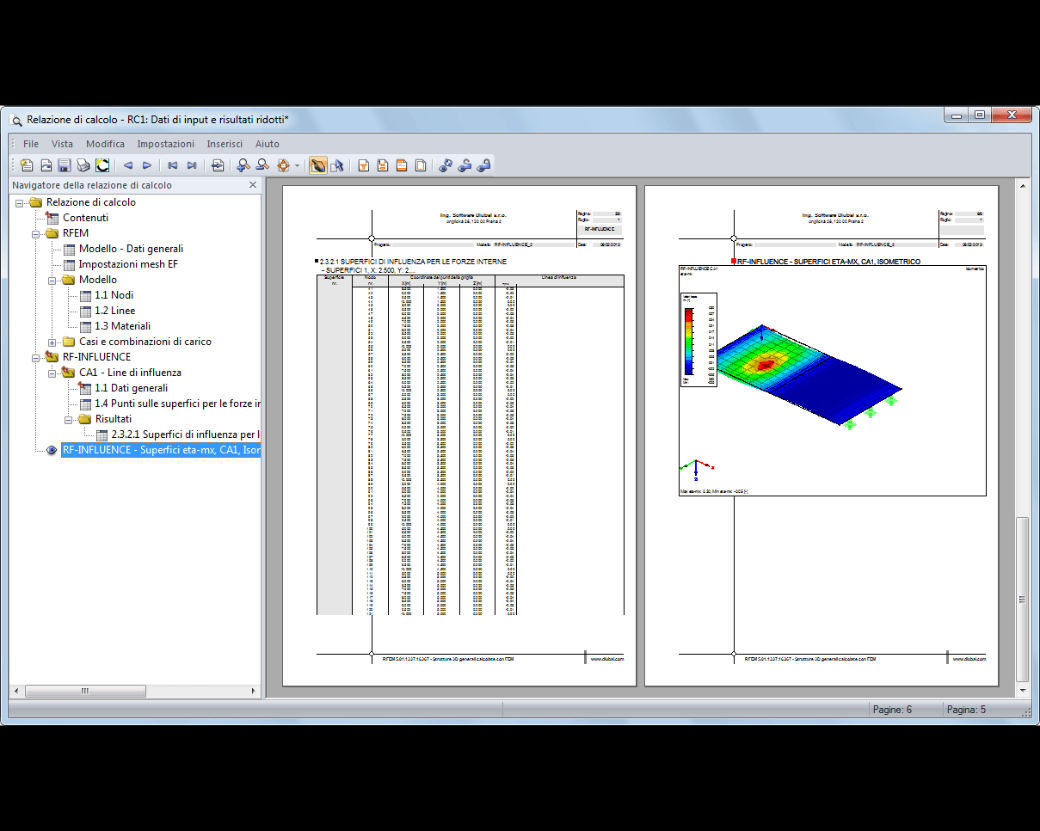Select Impostazioni mesh EF item
Screen dimensions: 1040x831
pos(128,264)
